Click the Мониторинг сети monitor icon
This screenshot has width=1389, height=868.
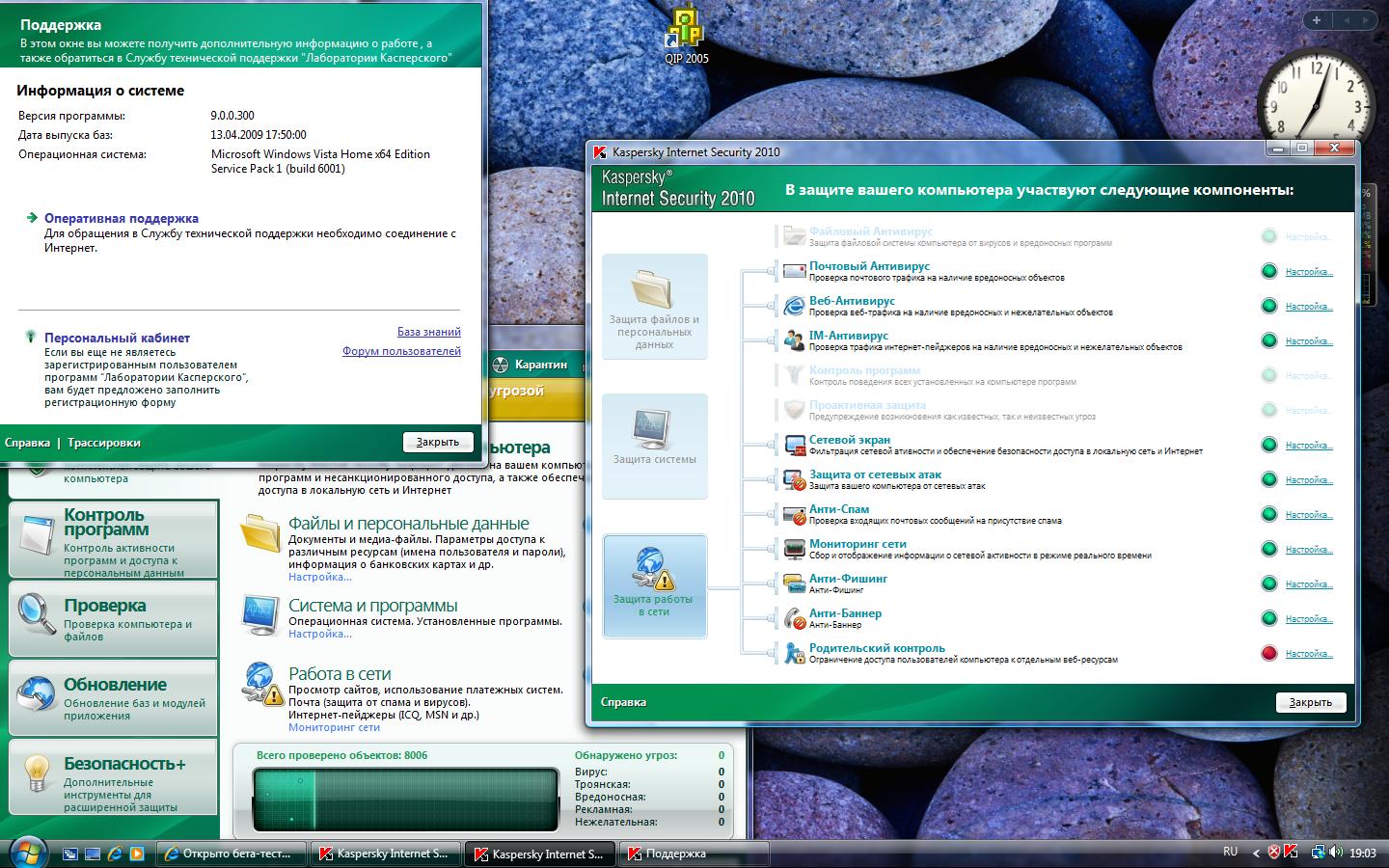[x=794, y=549]
